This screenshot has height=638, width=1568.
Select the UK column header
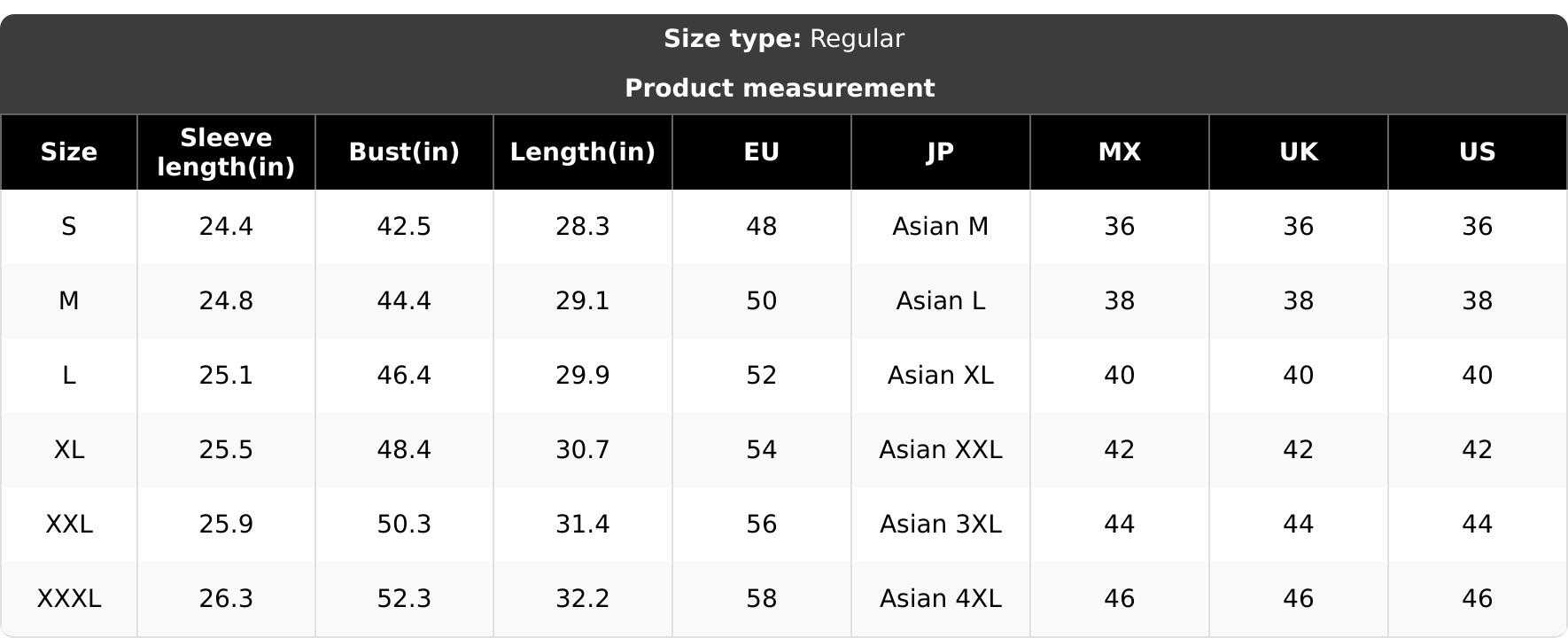pos(1299,152)
